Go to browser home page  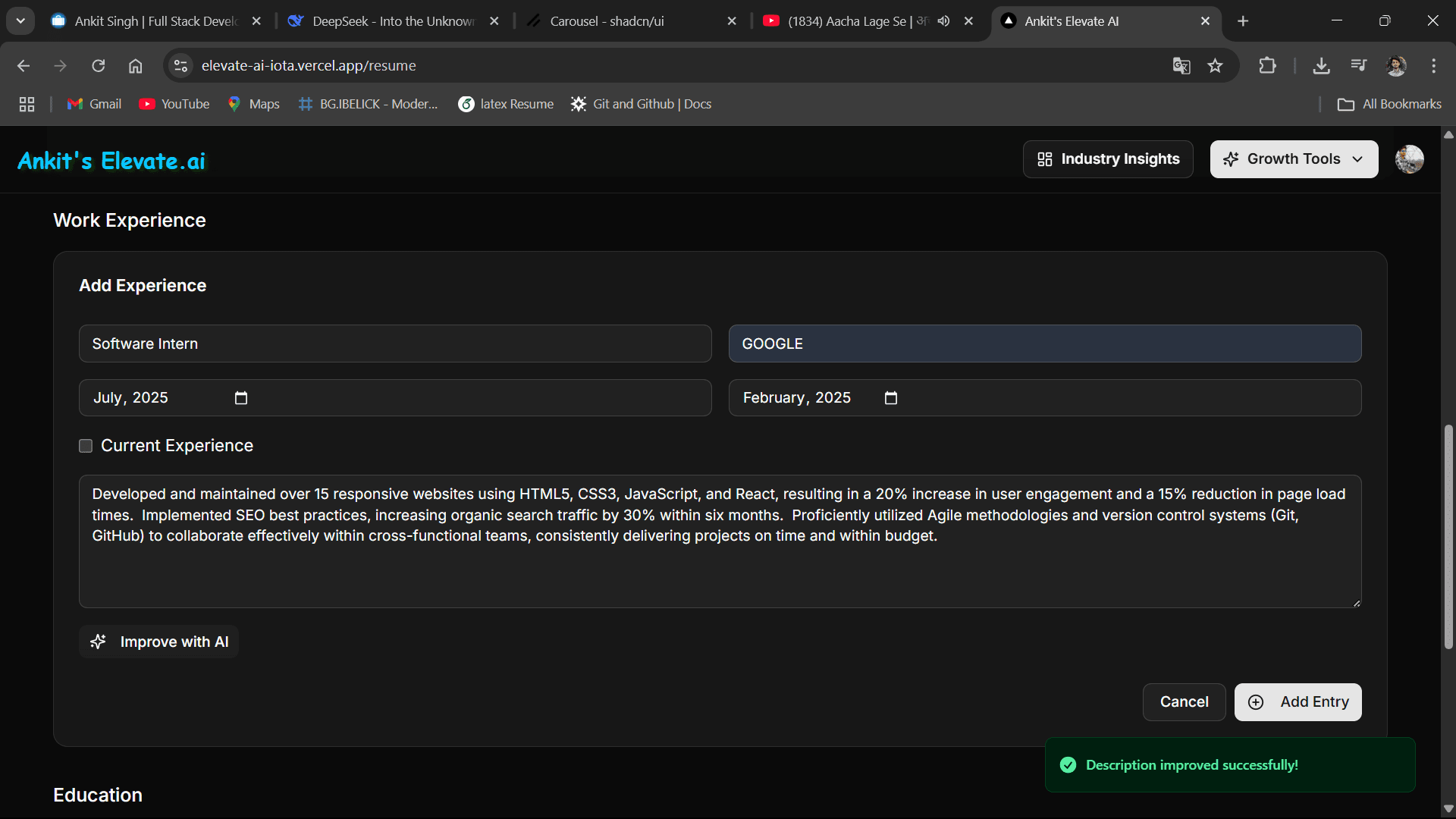pos(136,66)
